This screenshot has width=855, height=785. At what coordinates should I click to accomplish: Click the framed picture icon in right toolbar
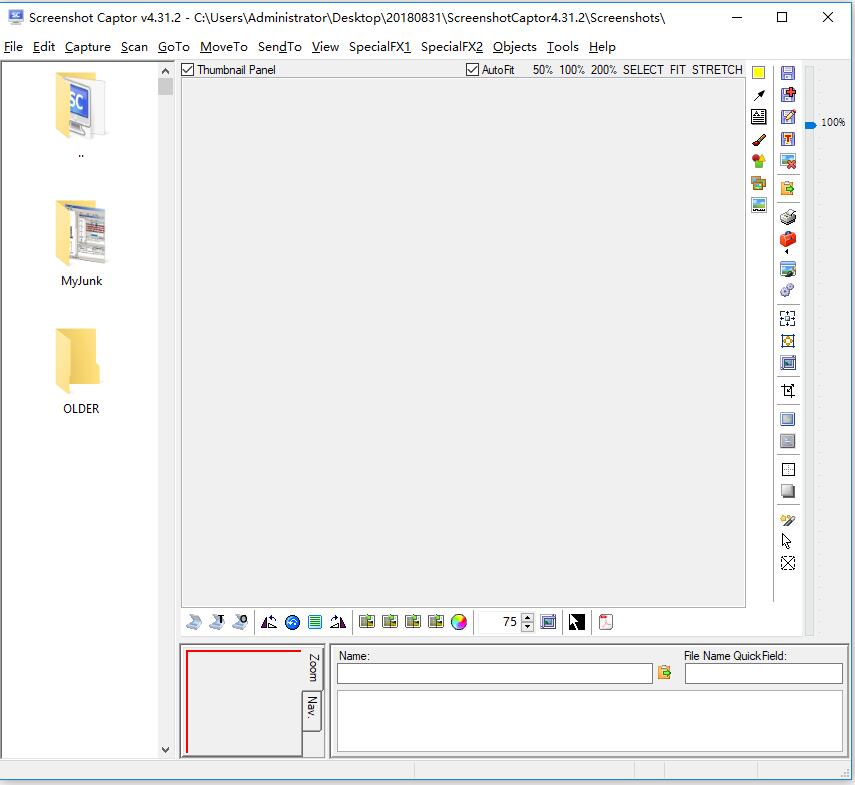coord(787,363)
